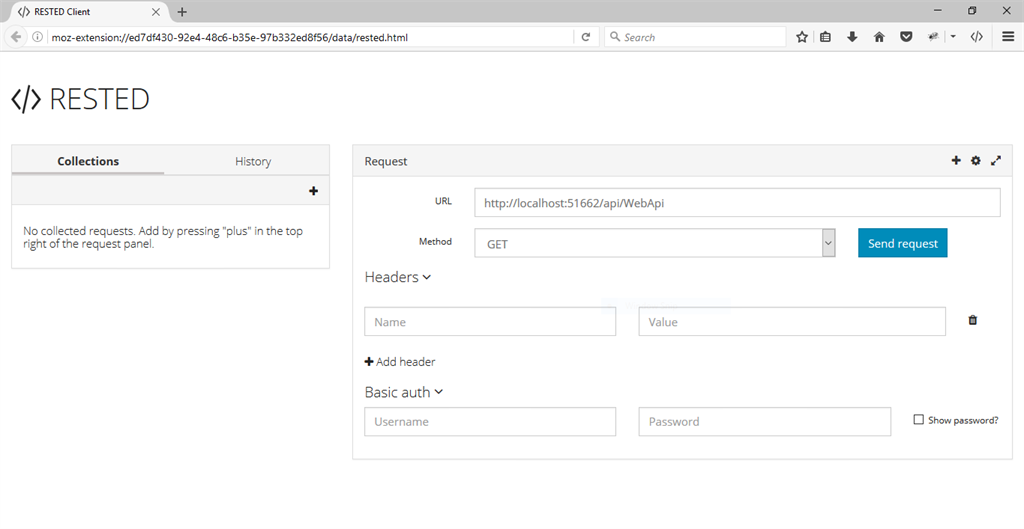1024x529 pixels.
Task: Bookmark this page with the star icon
Action: click(802, 37)
